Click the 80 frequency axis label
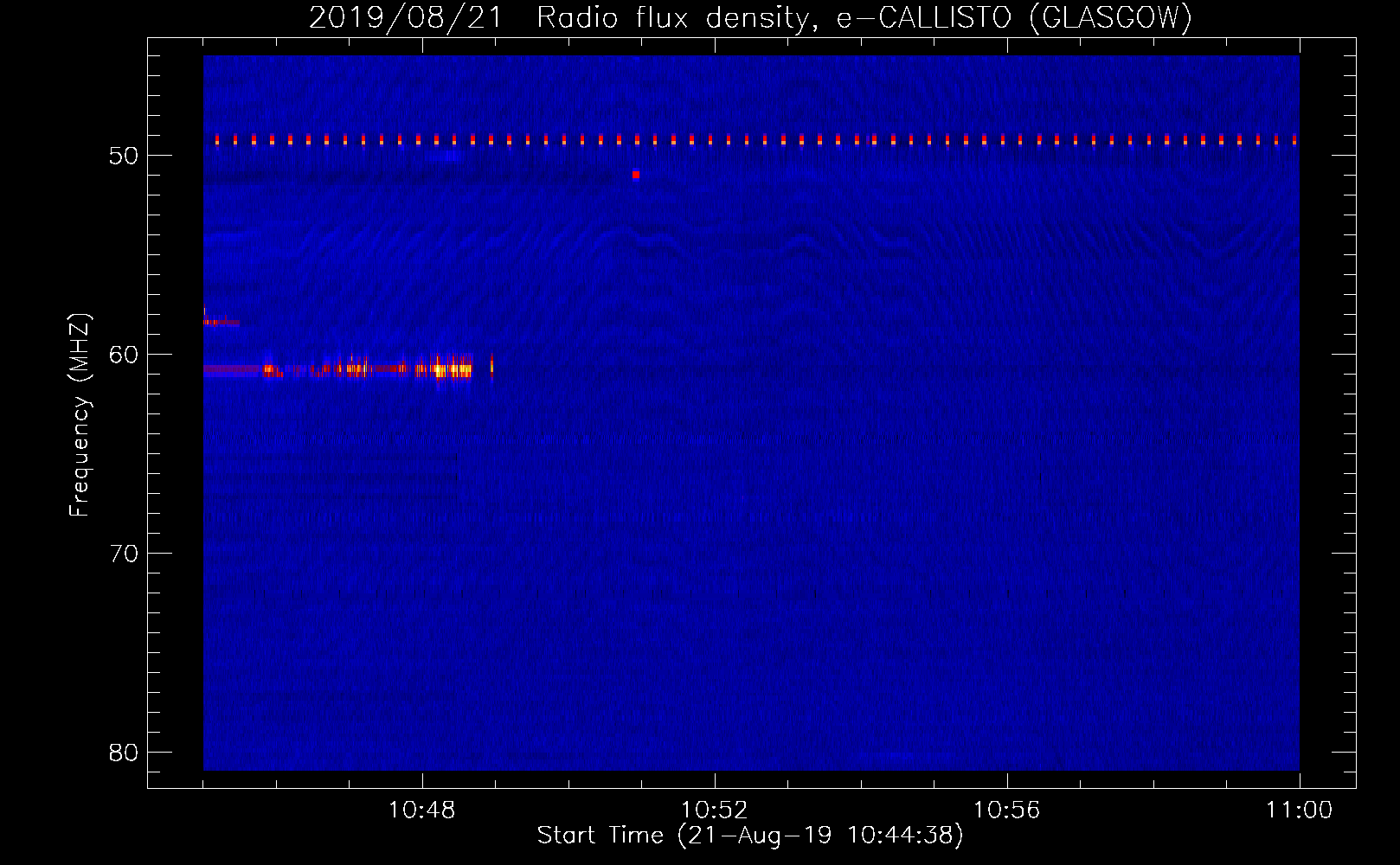The height and width of the screenshot is (865, 1400). click(124, 753)
